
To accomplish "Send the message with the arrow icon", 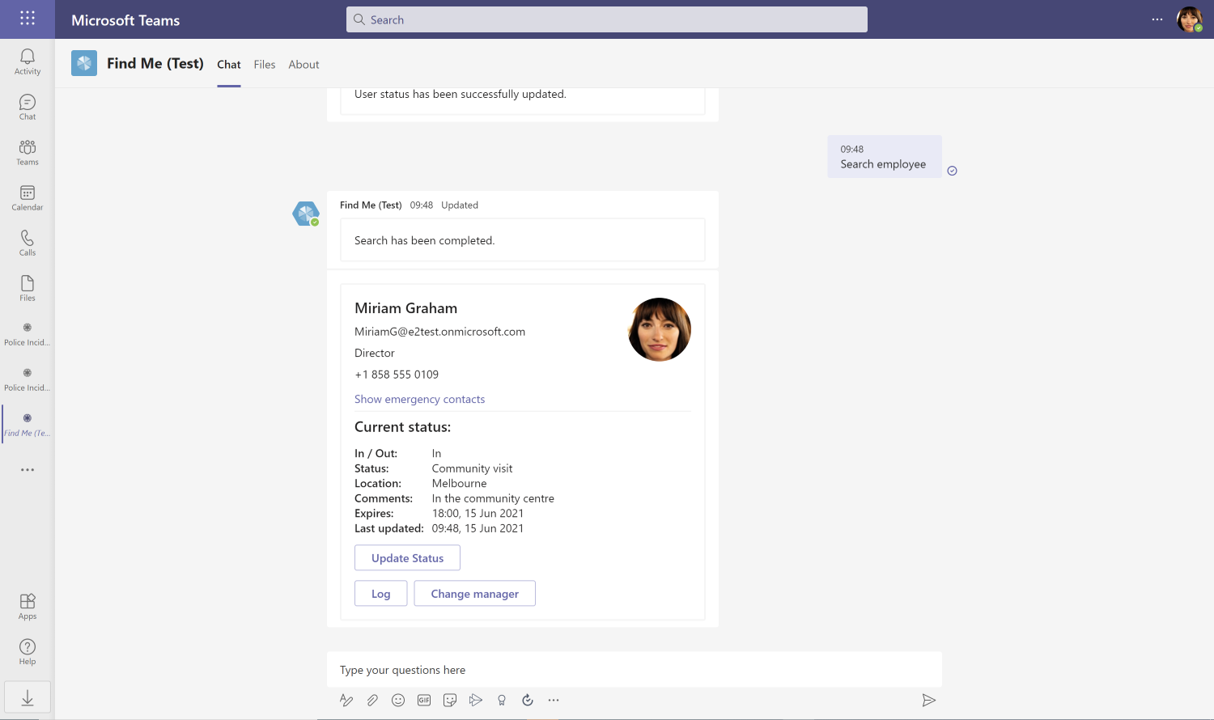I will [928, 700].
